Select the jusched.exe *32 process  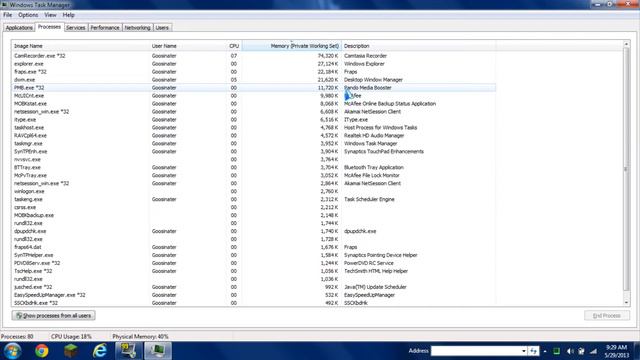[x=254, y=287]
